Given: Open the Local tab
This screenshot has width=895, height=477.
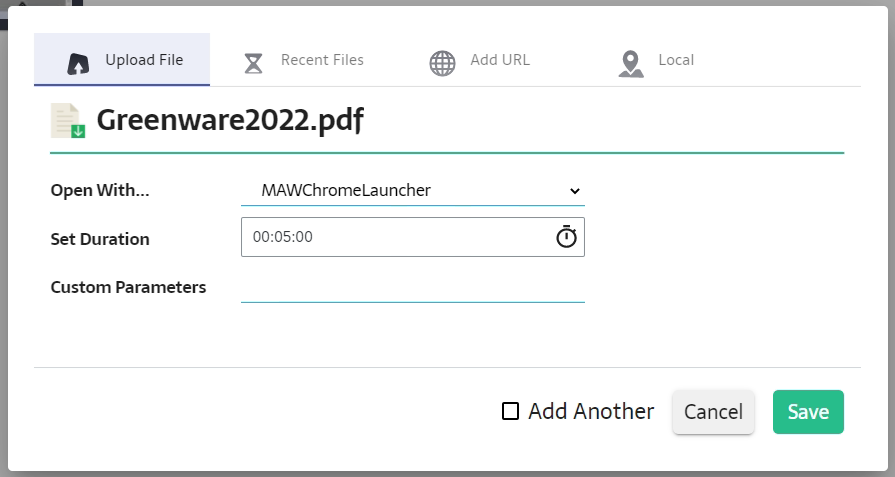Looking at the screenshot, I should (676, 60).
